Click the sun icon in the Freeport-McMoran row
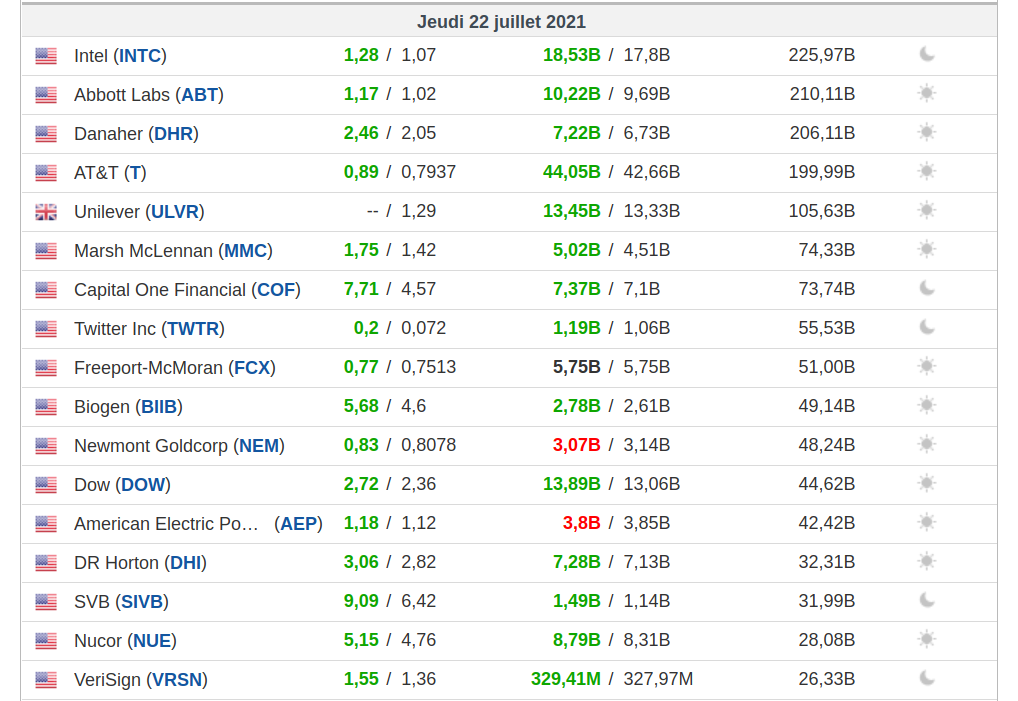The width and height of the screenshot is (1018, 701). [927, 366]
